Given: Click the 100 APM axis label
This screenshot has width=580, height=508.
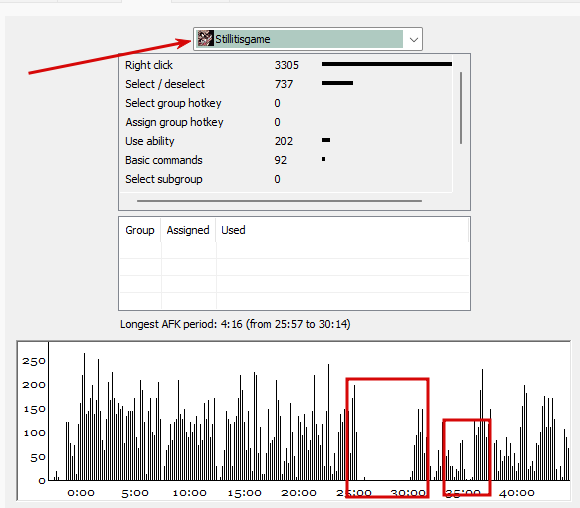Looking at the screenshot, I should tap(34, 433).
